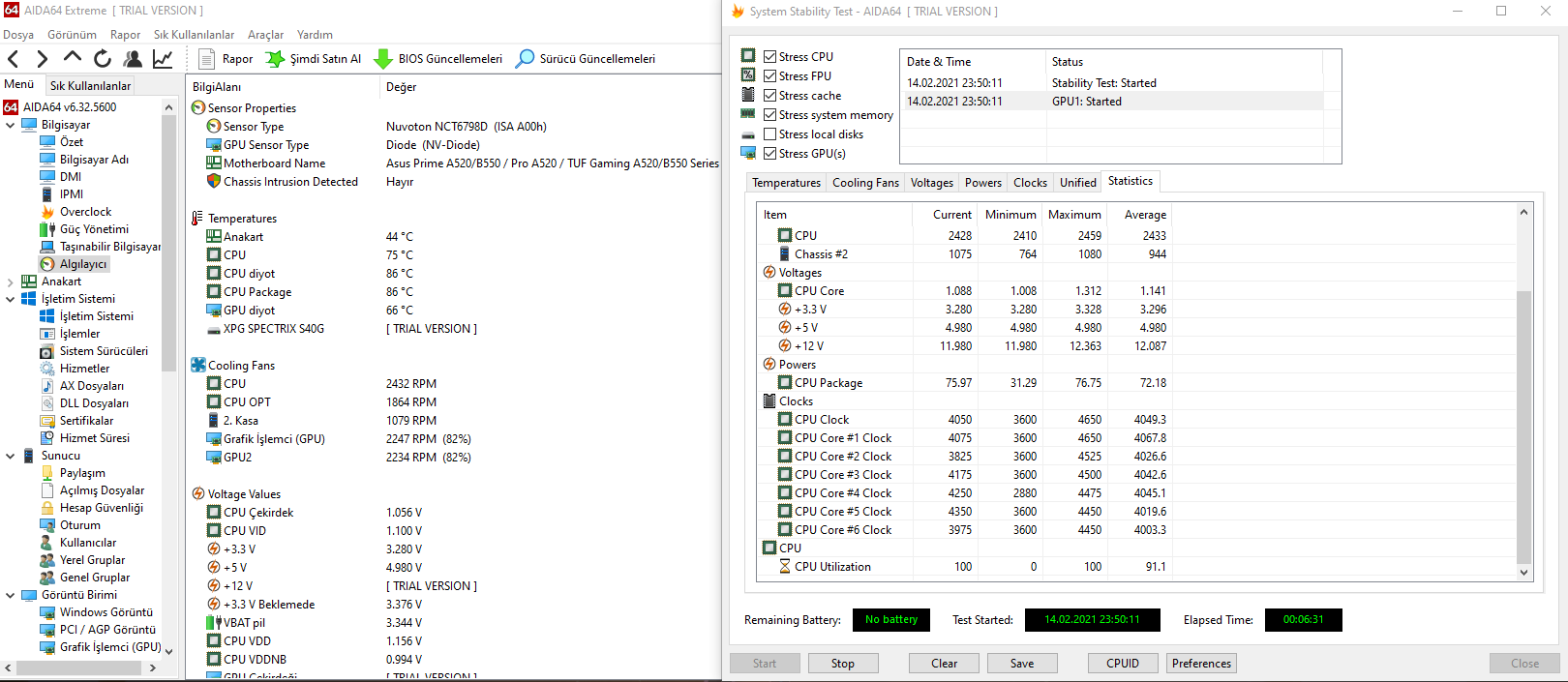Open the Görünüm menu
Image resolution: width=1568 pixels, height=682 pixels.
(x=72, y=34)
